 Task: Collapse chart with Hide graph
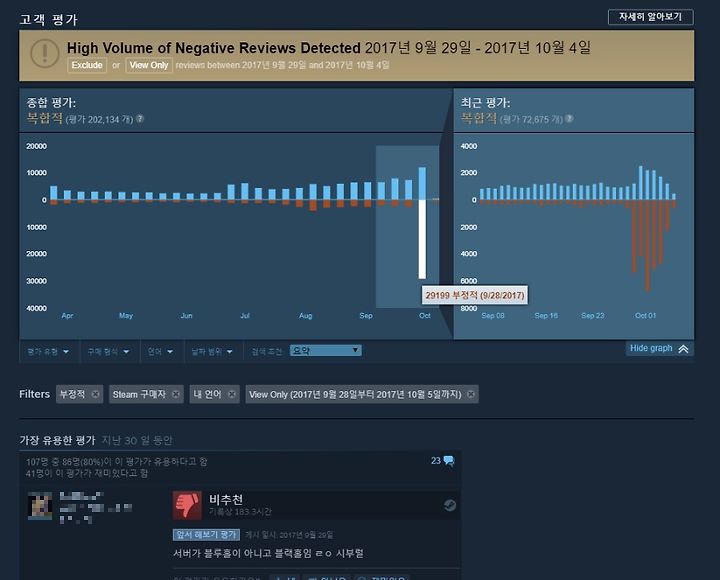point(659,348)
